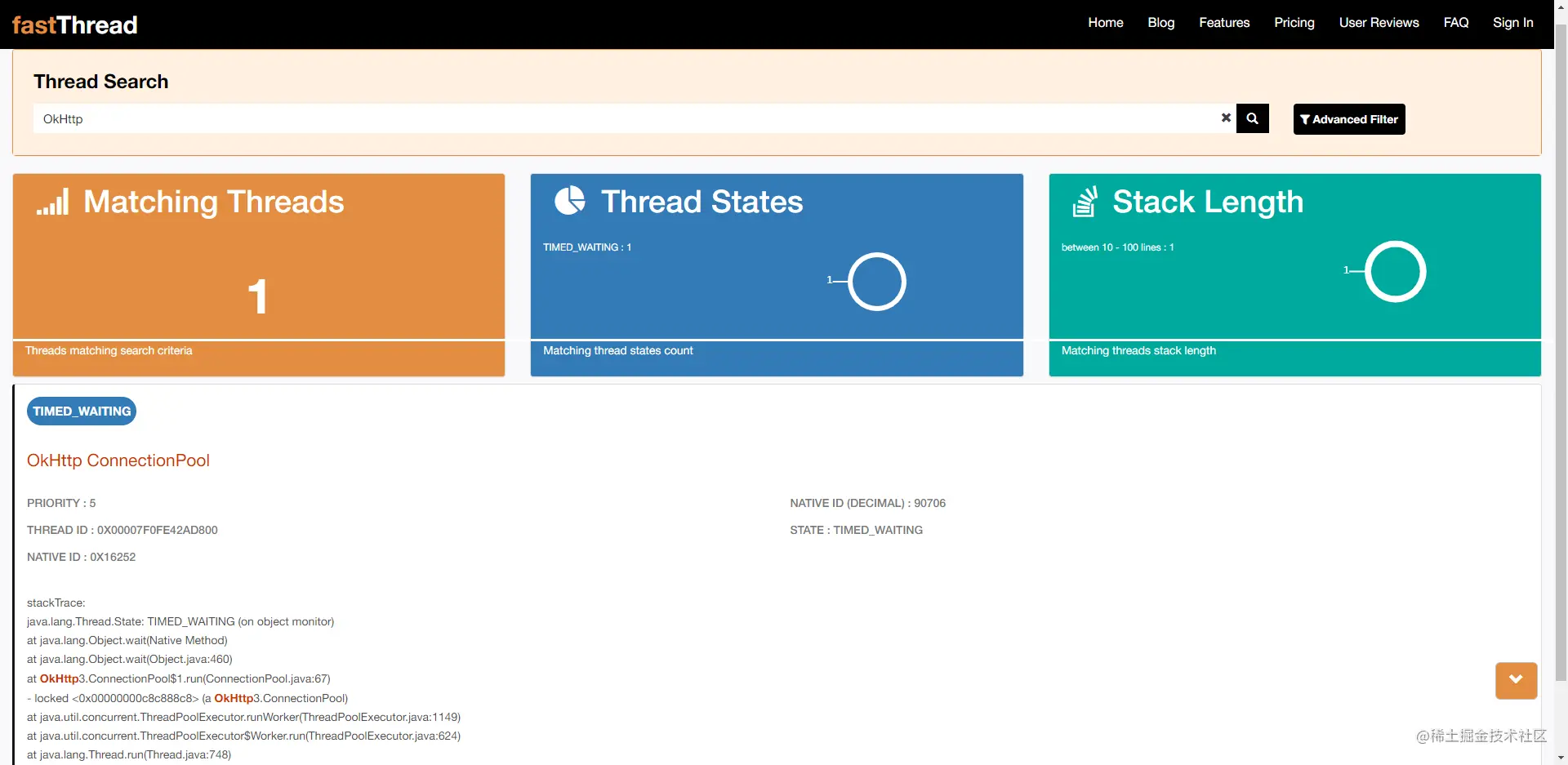The height and width of the screenshot is (765, 1568).
Task: Open User Reviews menu item
Action: 1379,23
